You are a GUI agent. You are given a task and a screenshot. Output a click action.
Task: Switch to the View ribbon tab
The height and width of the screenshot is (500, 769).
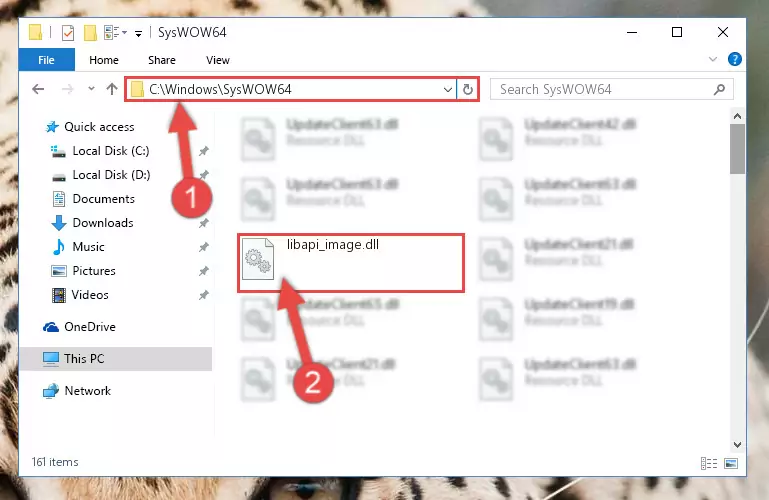pos(218,60)
